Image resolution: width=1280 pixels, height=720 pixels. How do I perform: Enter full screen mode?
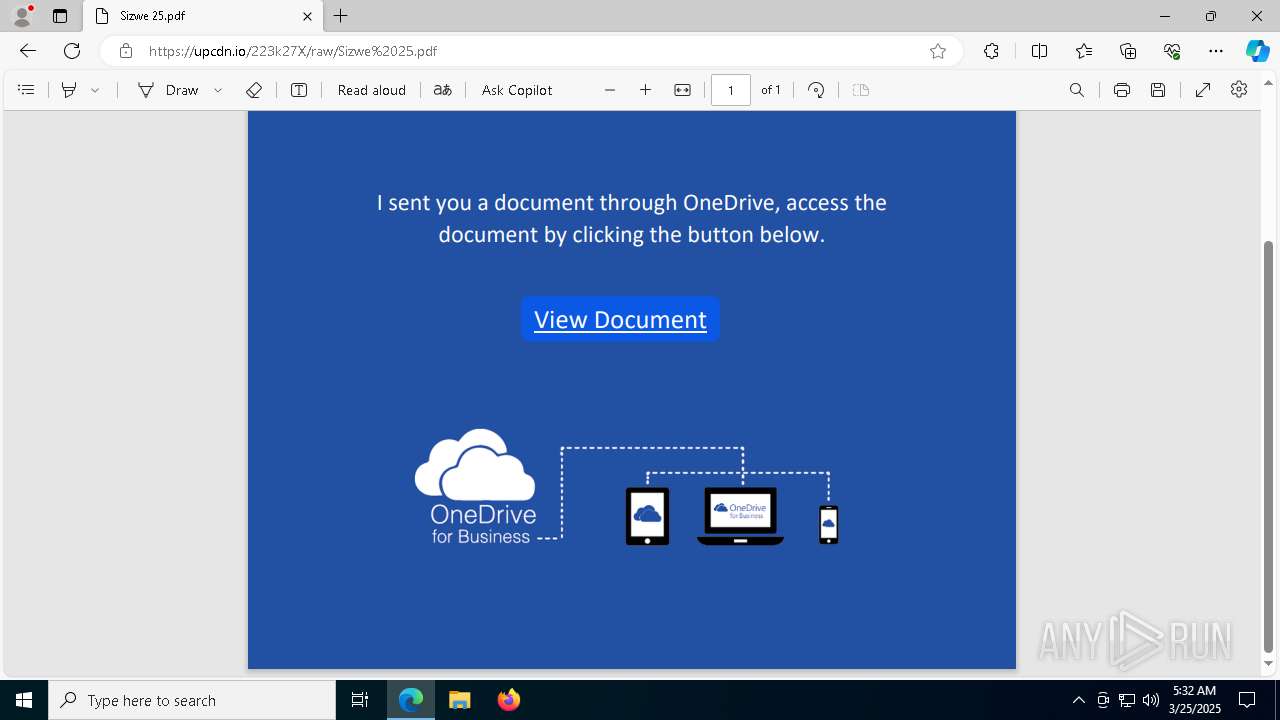1203,90
